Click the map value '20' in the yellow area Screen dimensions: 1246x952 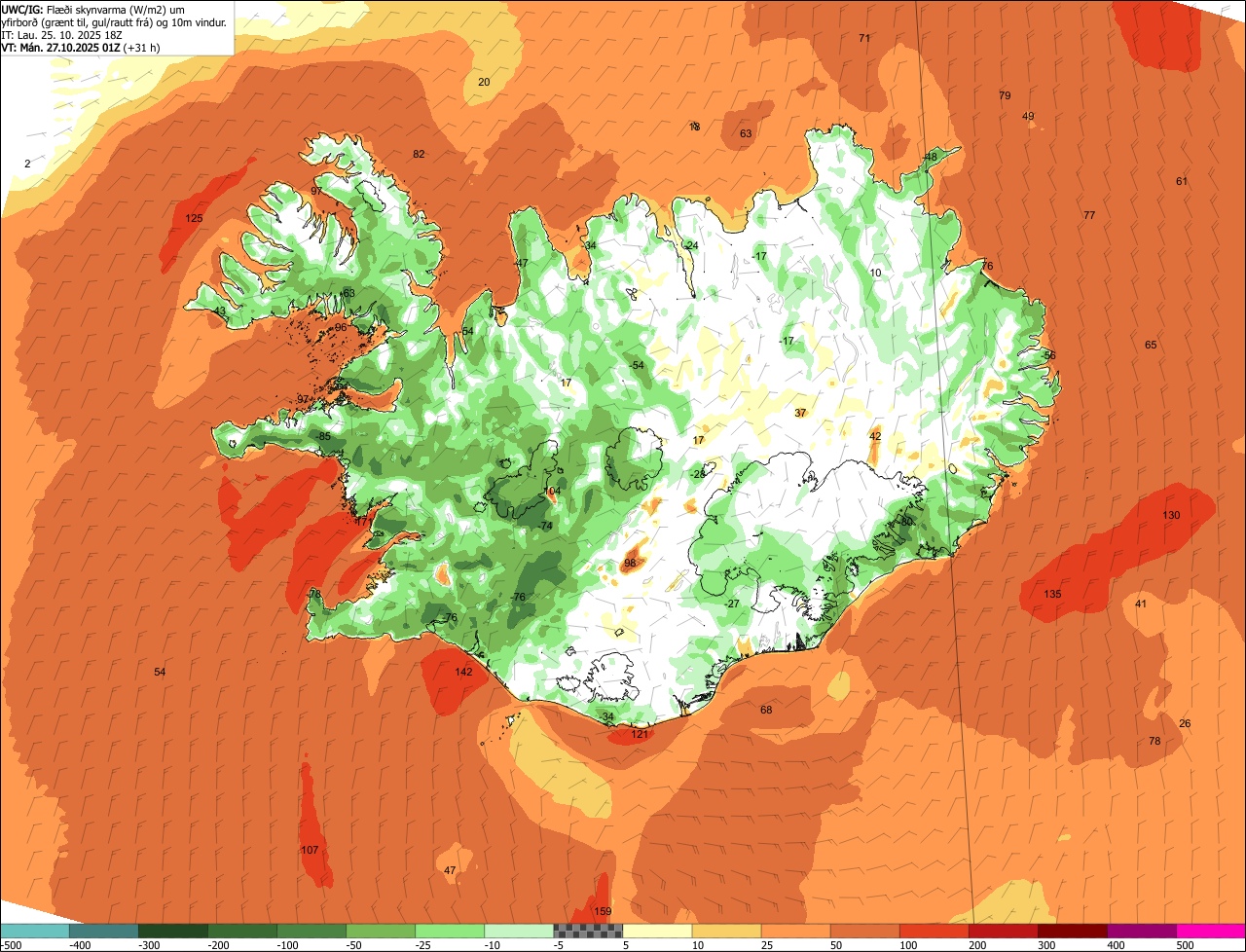point(484,82)
